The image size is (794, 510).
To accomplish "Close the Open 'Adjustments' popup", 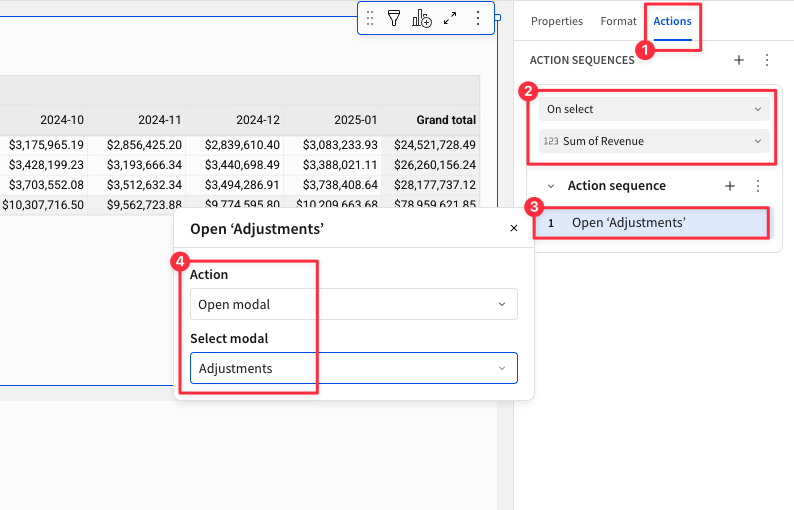I will (x=514, y=229).
